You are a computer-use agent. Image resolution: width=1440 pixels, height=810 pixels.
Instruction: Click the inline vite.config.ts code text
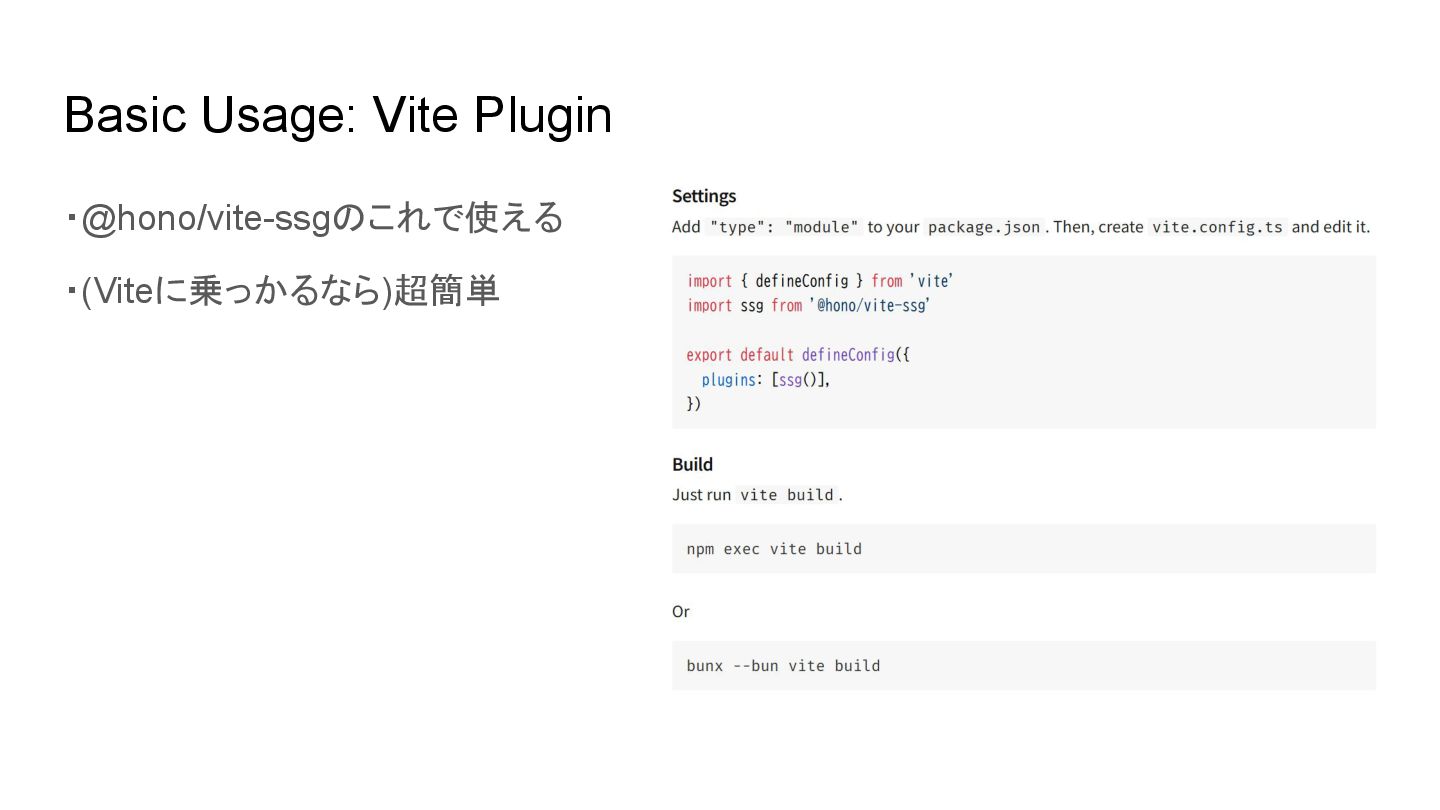pos(1216,227)
